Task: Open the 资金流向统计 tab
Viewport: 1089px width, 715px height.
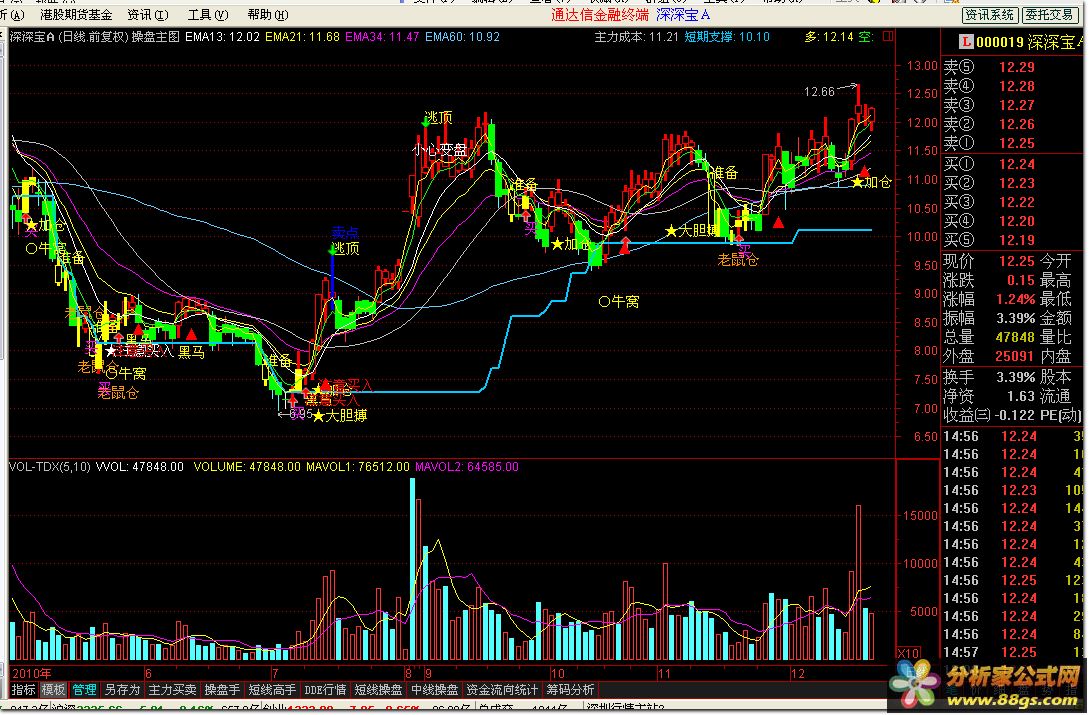Action: [x=502, y=690]
